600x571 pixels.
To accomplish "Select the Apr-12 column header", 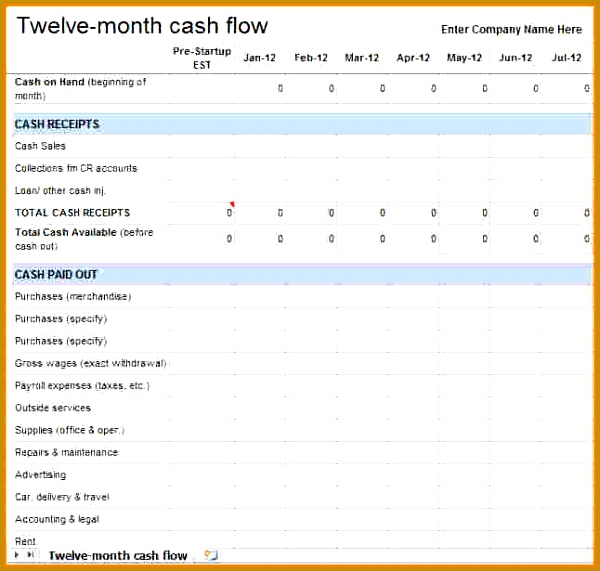I will [413, 58].
